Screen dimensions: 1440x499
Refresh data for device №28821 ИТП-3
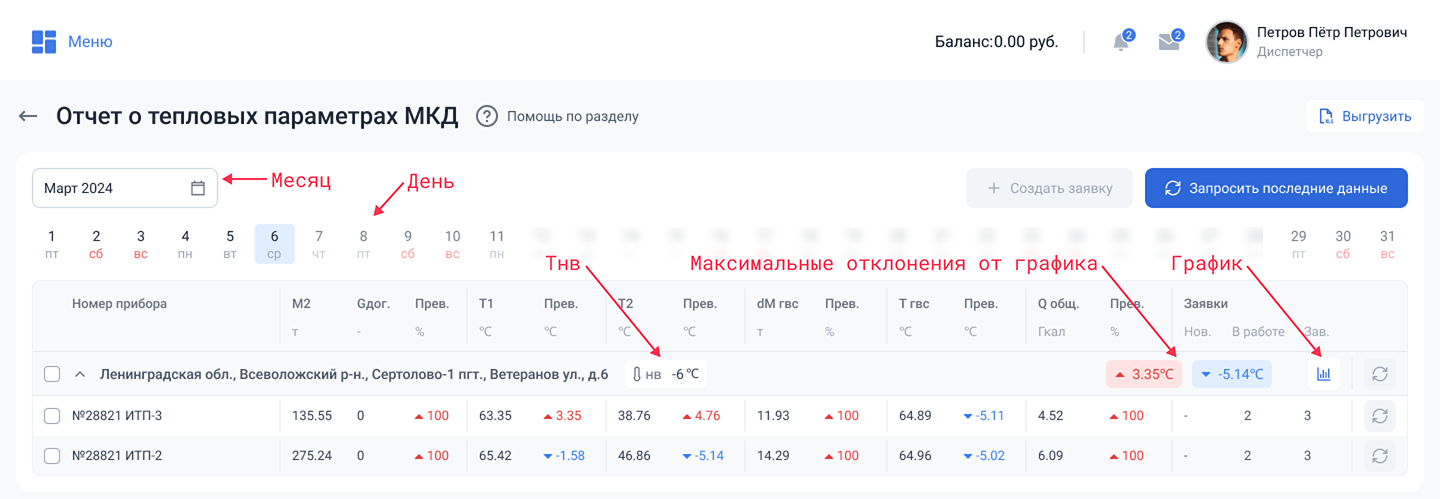(x=1379, y=416)
